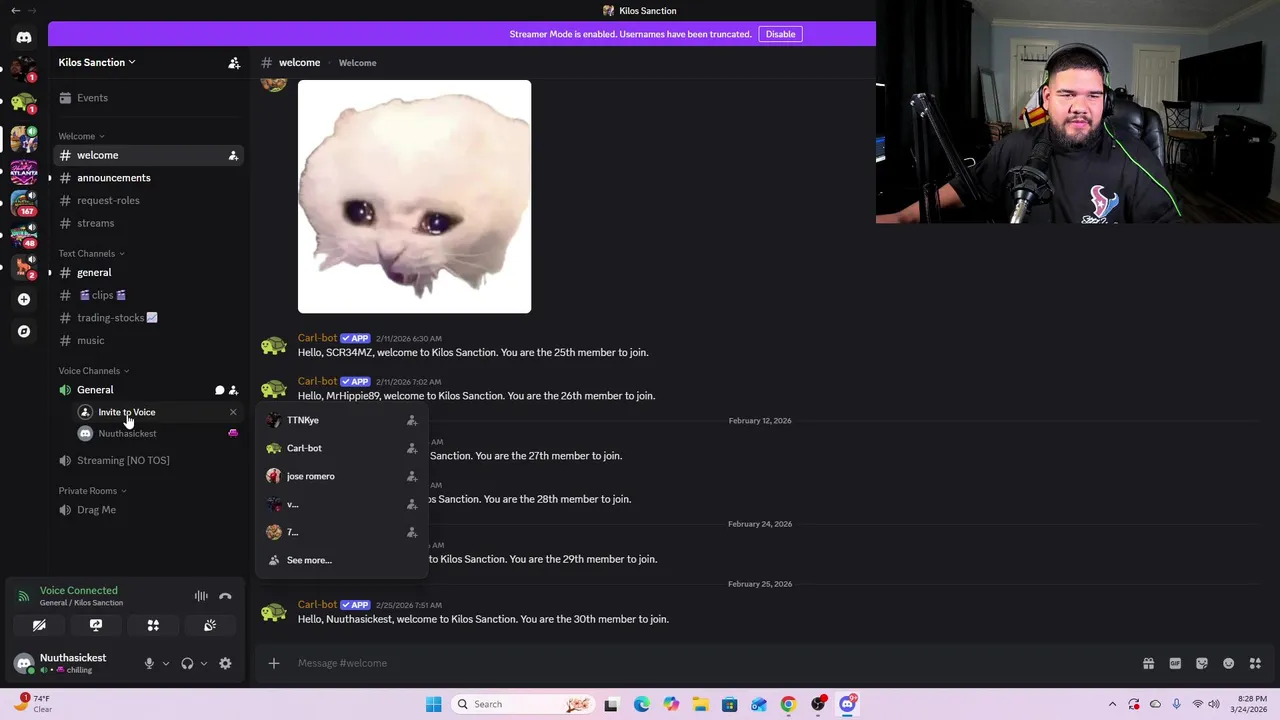The width and height of the screenshot is (1280, 720).
Task: Invite Carl-bot to voice
Action: (411, 448)
